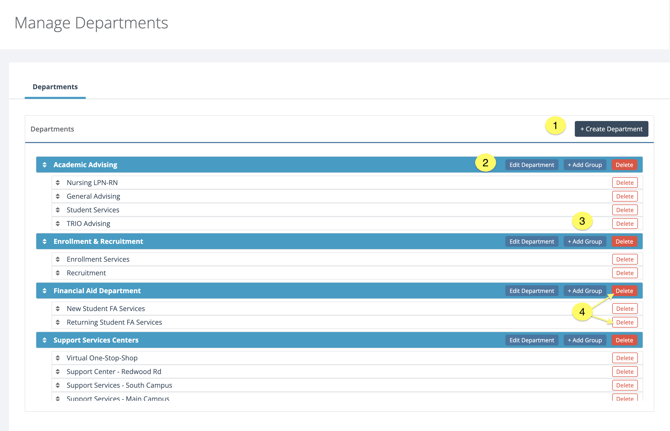Delete the Student Services group

[x=625, y=210]
